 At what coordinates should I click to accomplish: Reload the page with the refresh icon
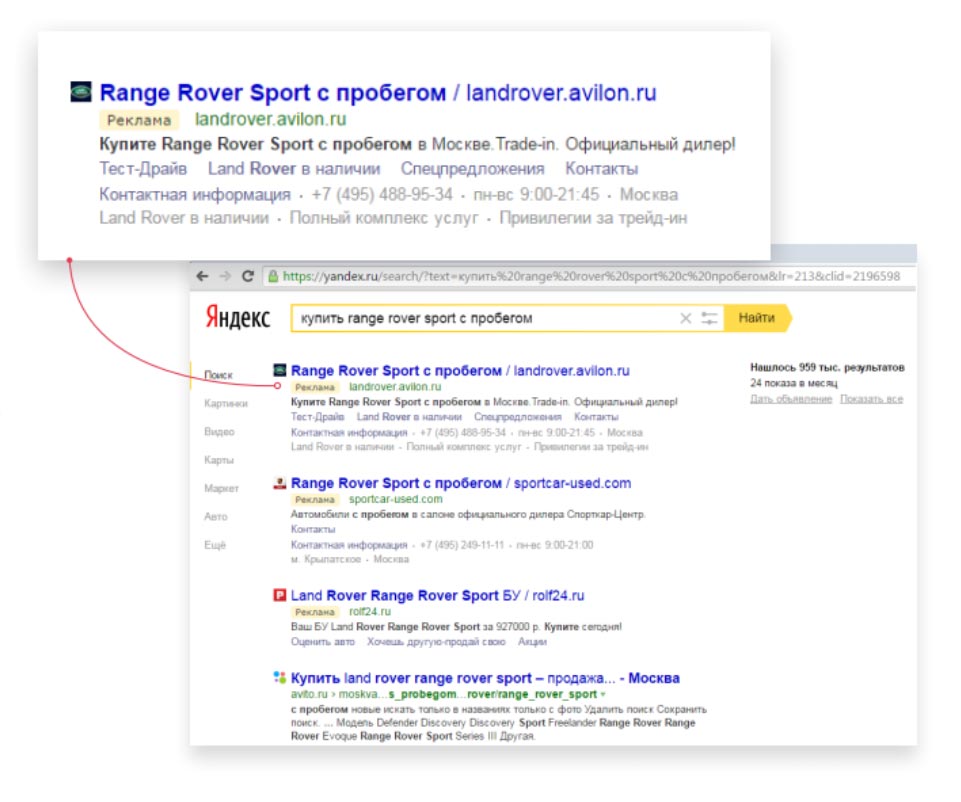[x=246, y=276]
